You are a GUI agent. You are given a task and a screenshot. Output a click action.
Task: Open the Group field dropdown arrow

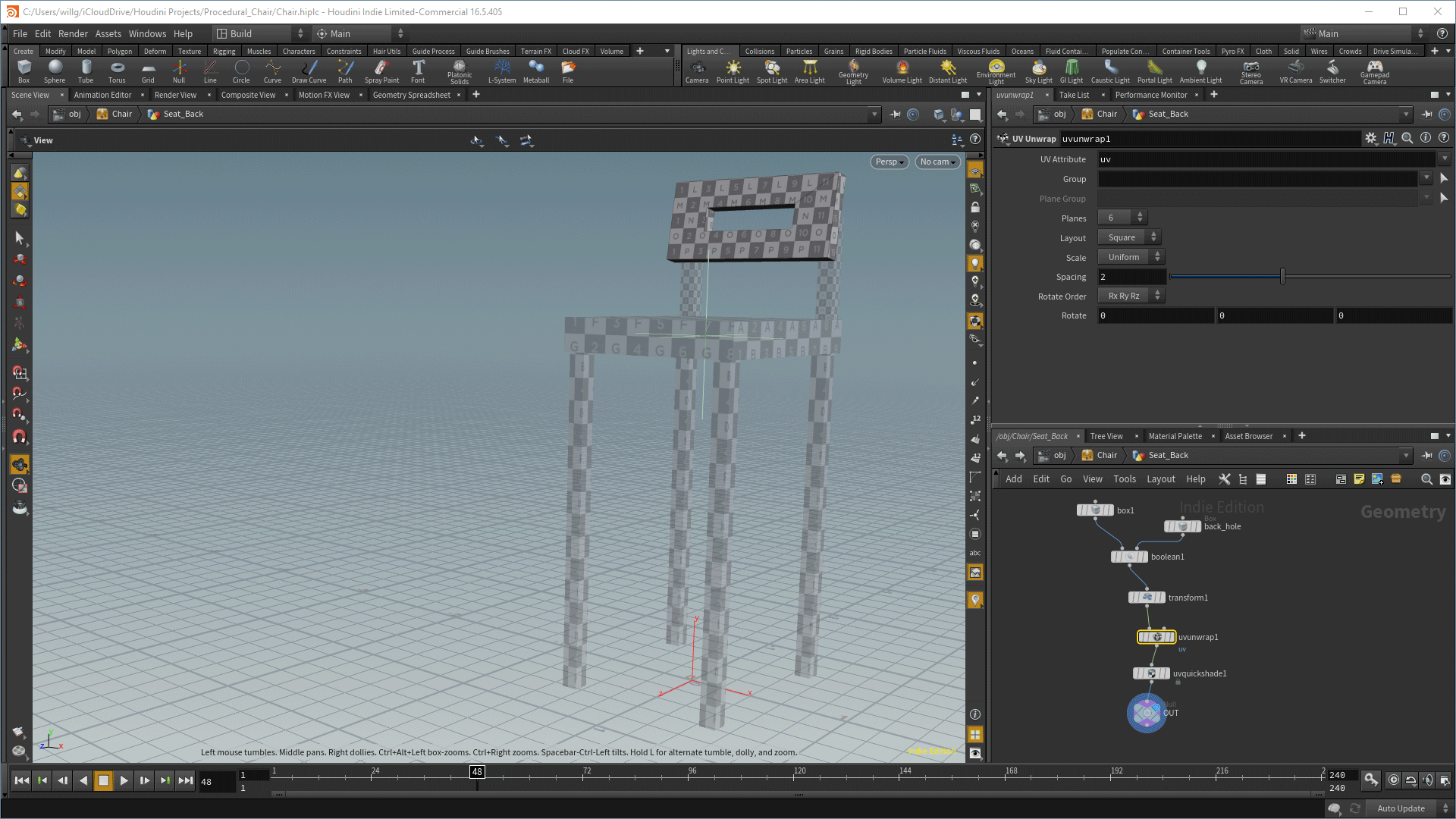(1426, 178)
